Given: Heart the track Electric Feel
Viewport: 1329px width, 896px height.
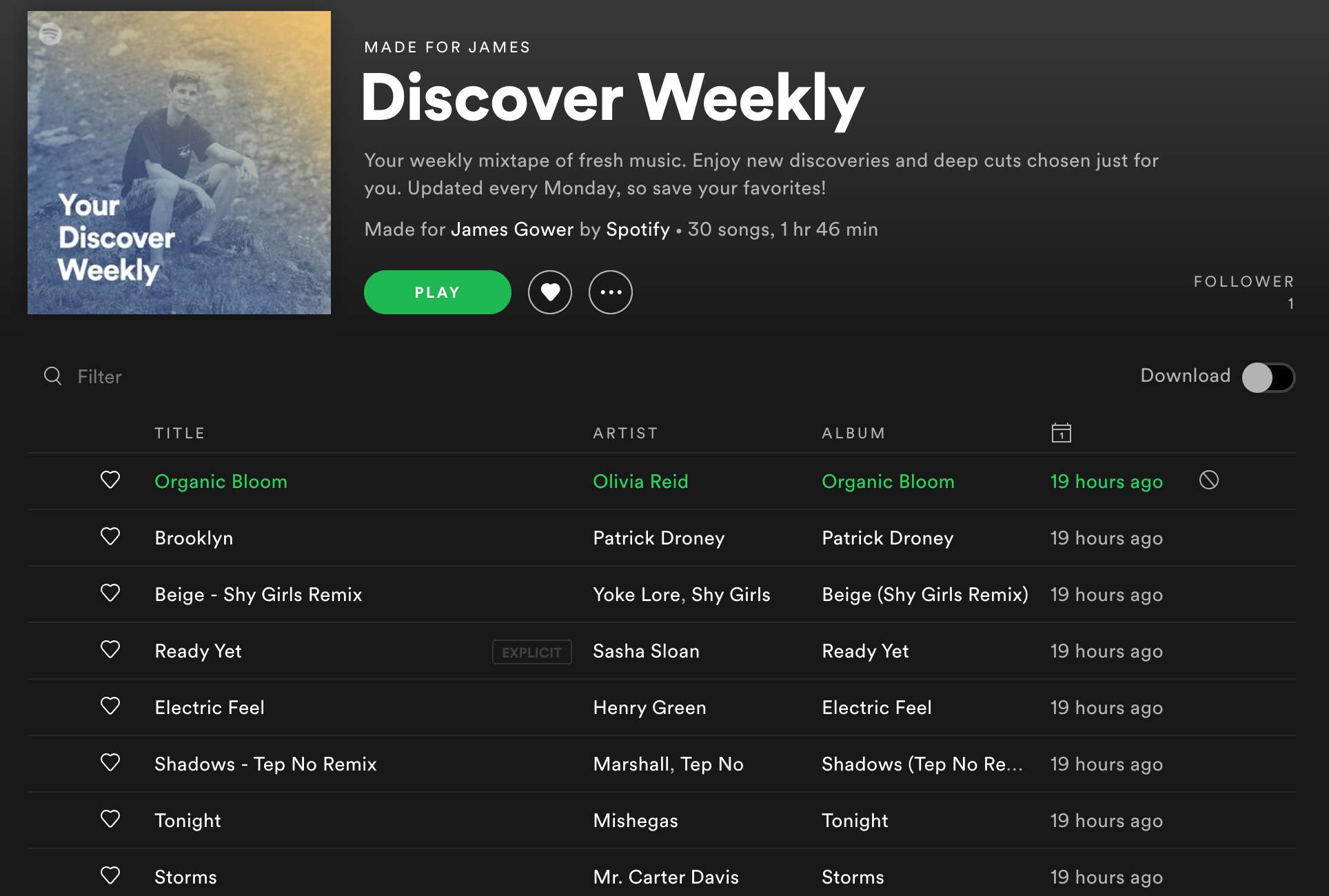Looking at the screenshot, I should (x=110, y=706).
